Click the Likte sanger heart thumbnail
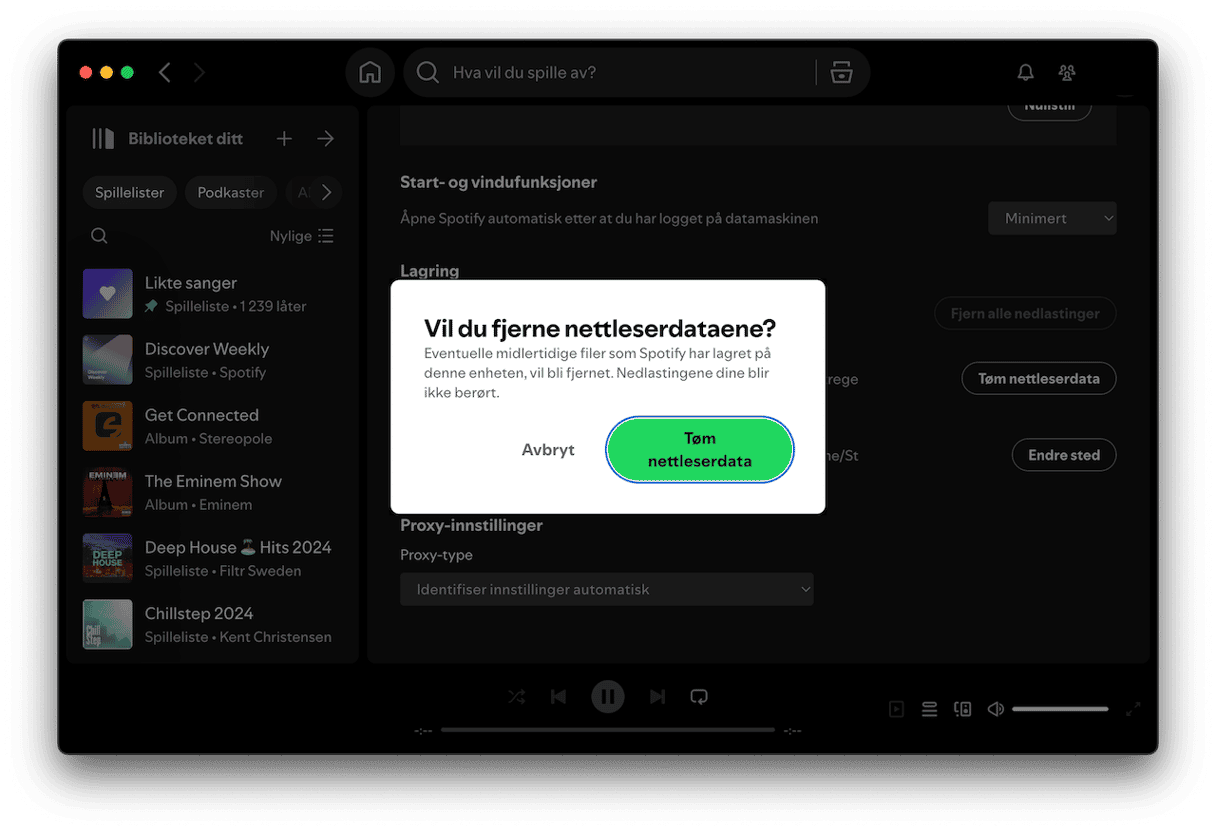The image size is (1216, 831). (x=108, y=294)
